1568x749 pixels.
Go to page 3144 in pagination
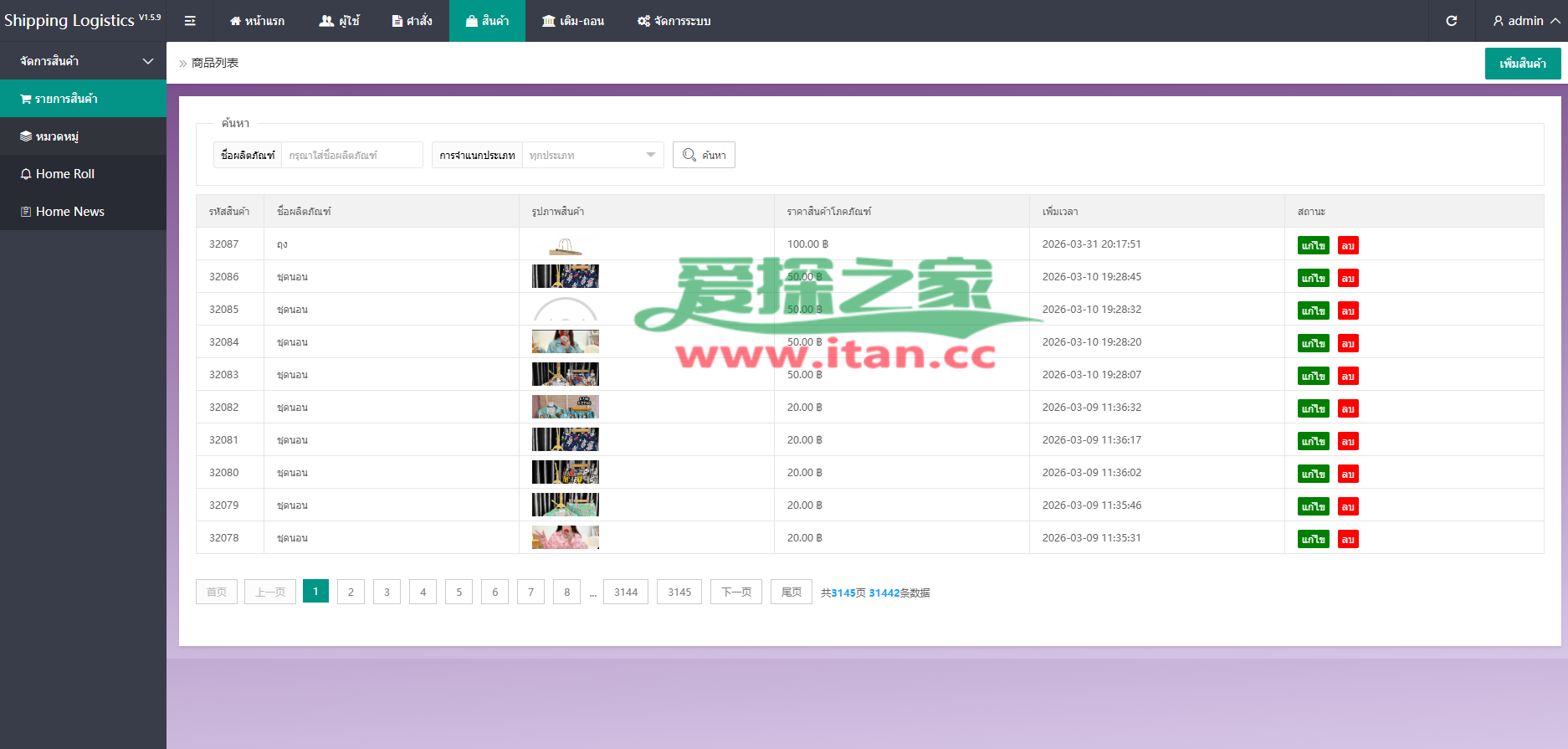point(625,593)
